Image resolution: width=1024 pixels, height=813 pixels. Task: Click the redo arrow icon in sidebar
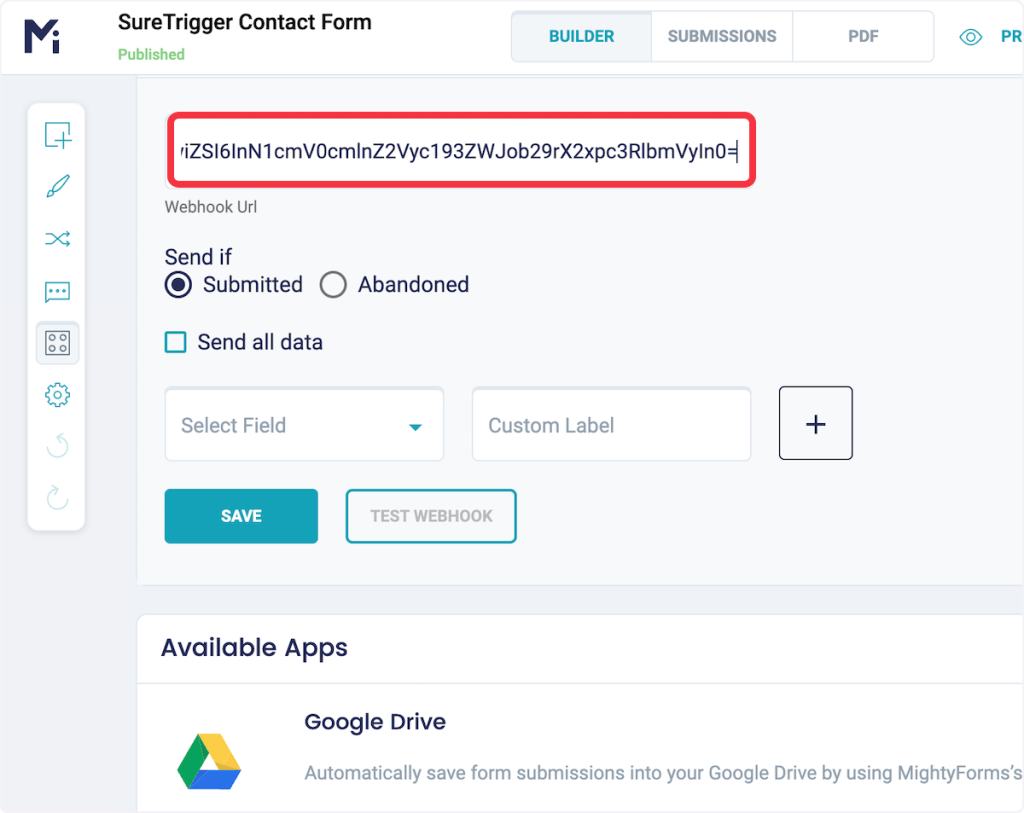(57, 497)
